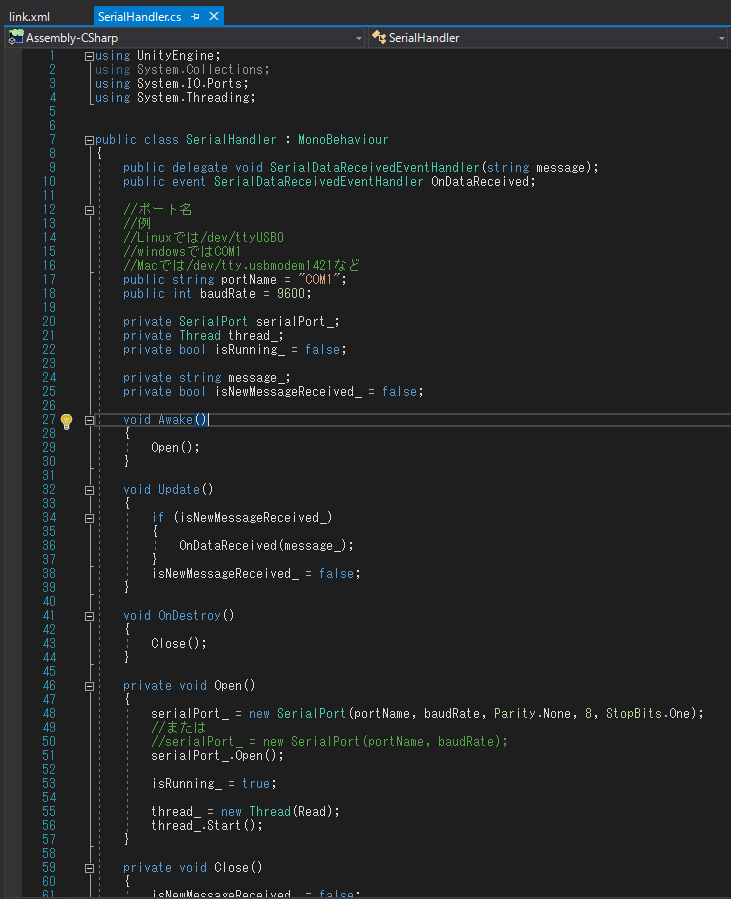Click the //Linuxでは/dev/ttyUSB0 comment

click(204, 237)
